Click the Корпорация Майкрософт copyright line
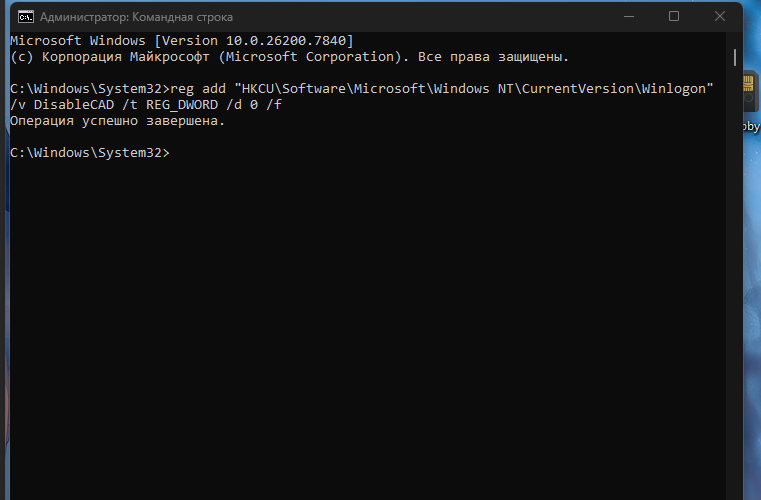 click(289, 57)
